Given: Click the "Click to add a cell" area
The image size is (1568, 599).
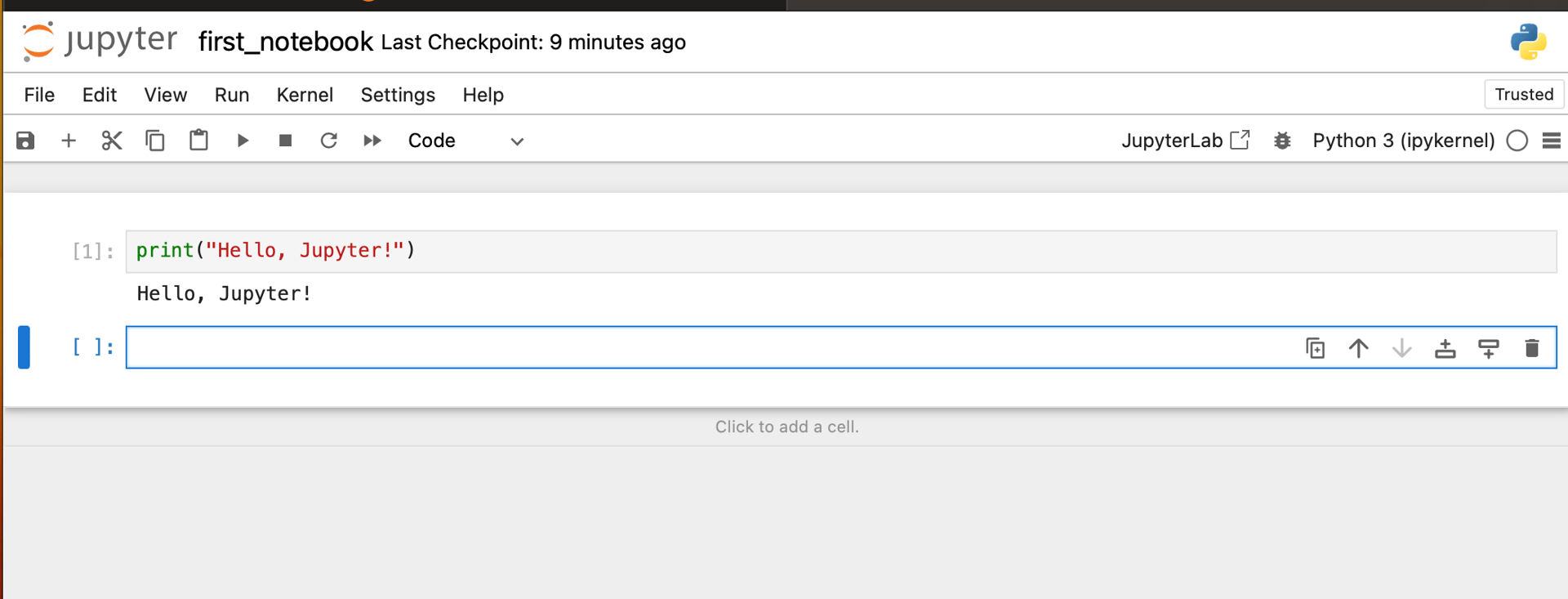Looking at the screenshot, I should pos(786,427).
